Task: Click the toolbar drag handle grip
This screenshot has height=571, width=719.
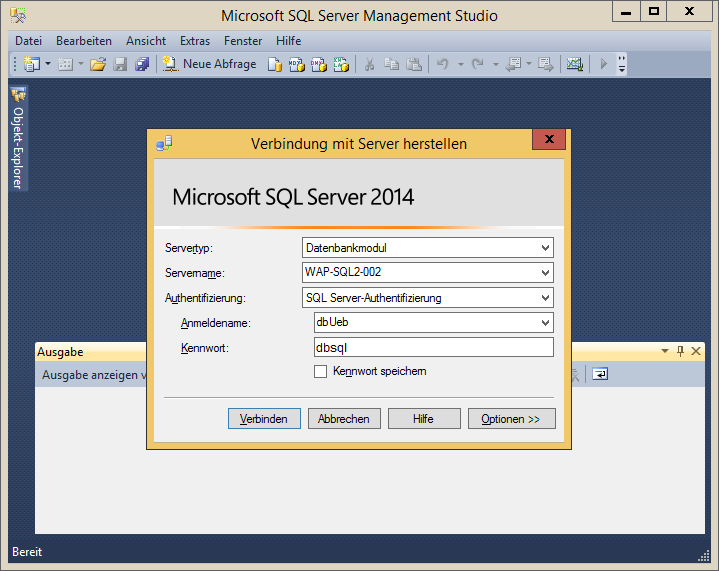Action: (x=15, y=64)
